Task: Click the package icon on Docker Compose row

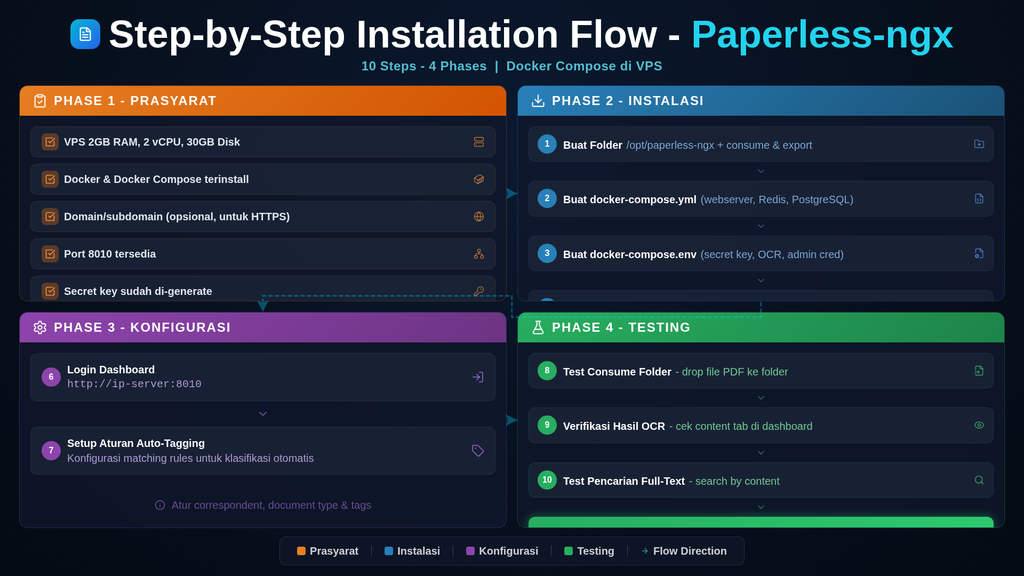Action: 479,179
